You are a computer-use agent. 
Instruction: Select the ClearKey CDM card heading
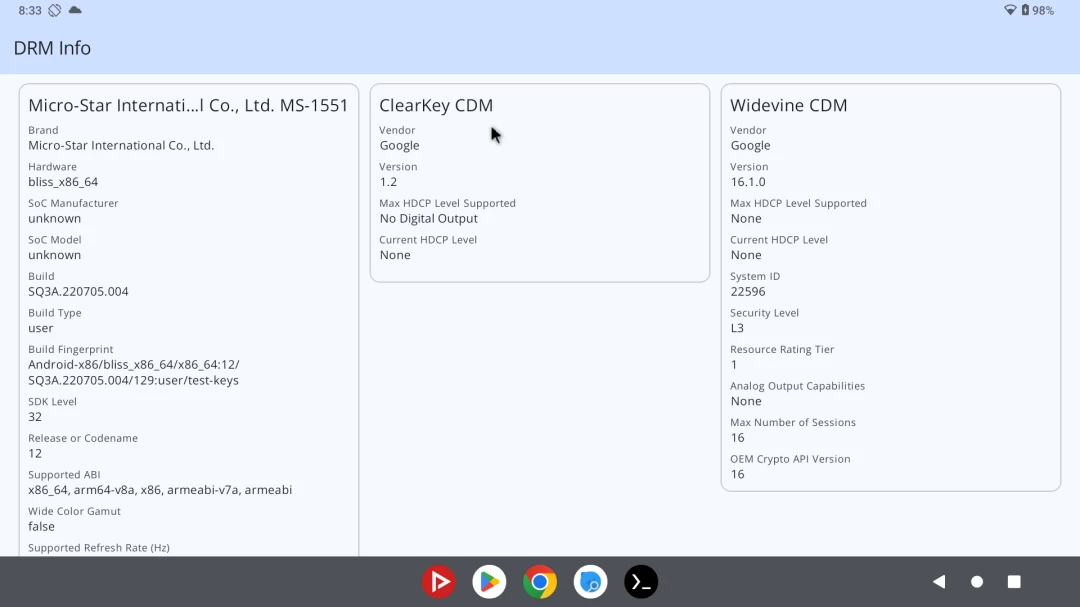[436, 105]
